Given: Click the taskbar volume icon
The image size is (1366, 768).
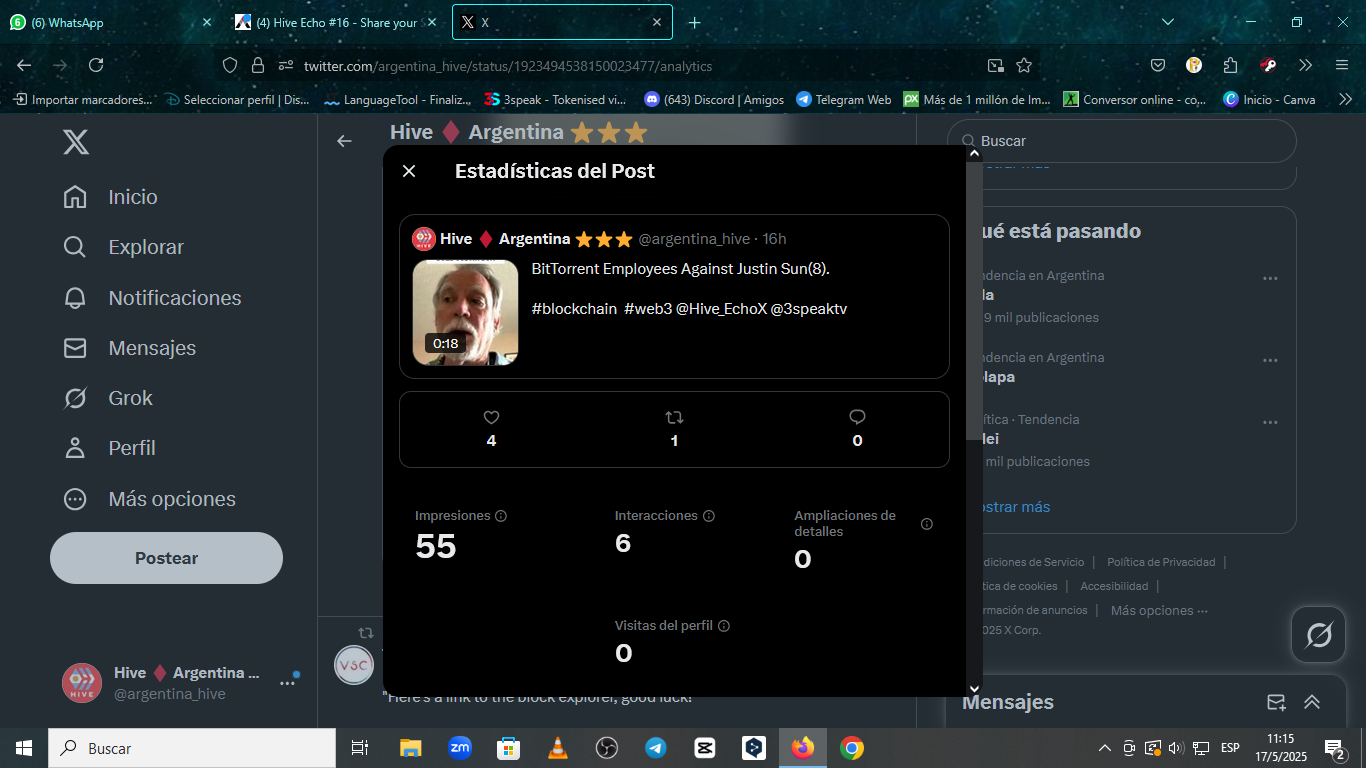Looking at the screenshot, I should 1176,748.
